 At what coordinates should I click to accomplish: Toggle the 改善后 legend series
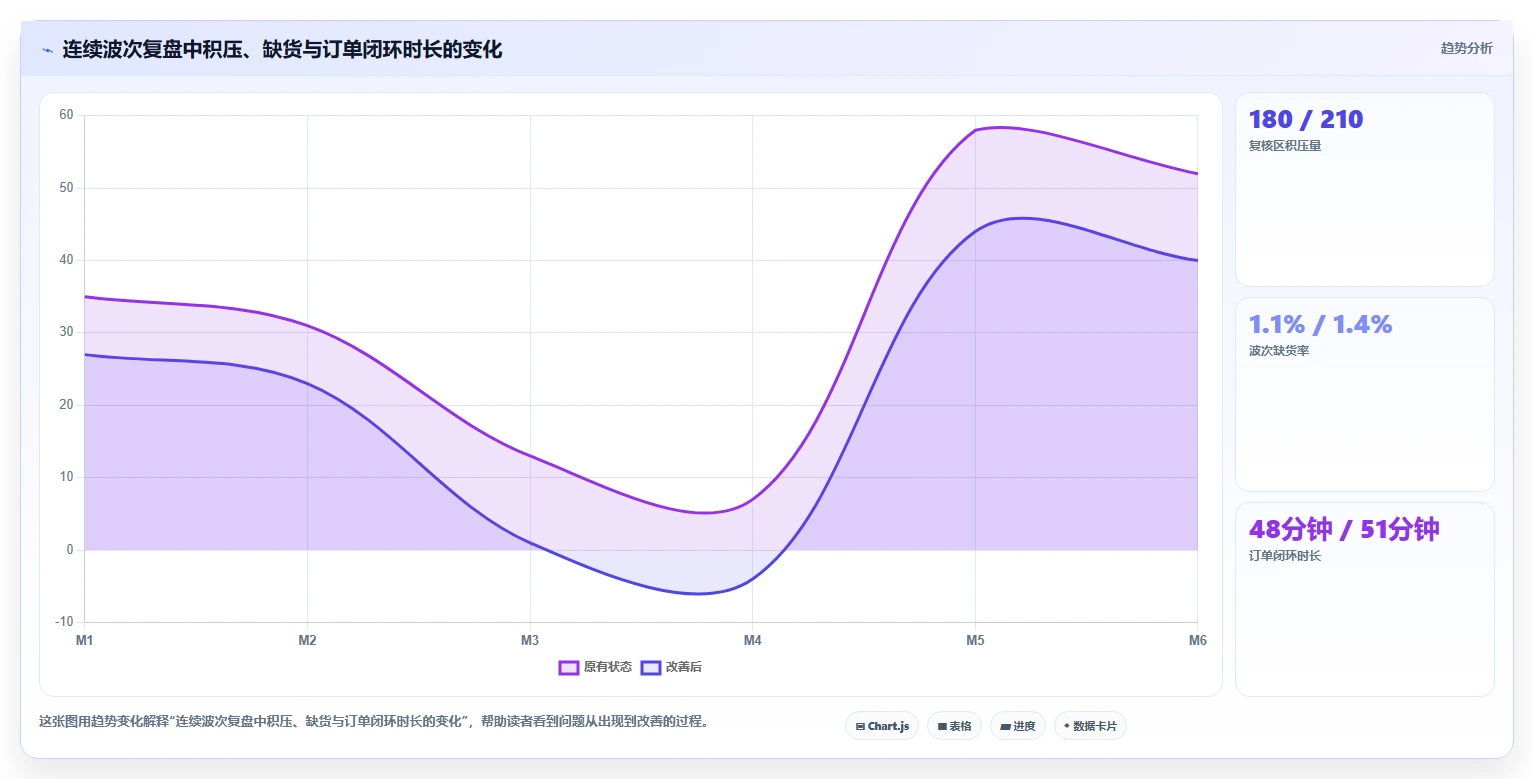click(x=671, y=667)
